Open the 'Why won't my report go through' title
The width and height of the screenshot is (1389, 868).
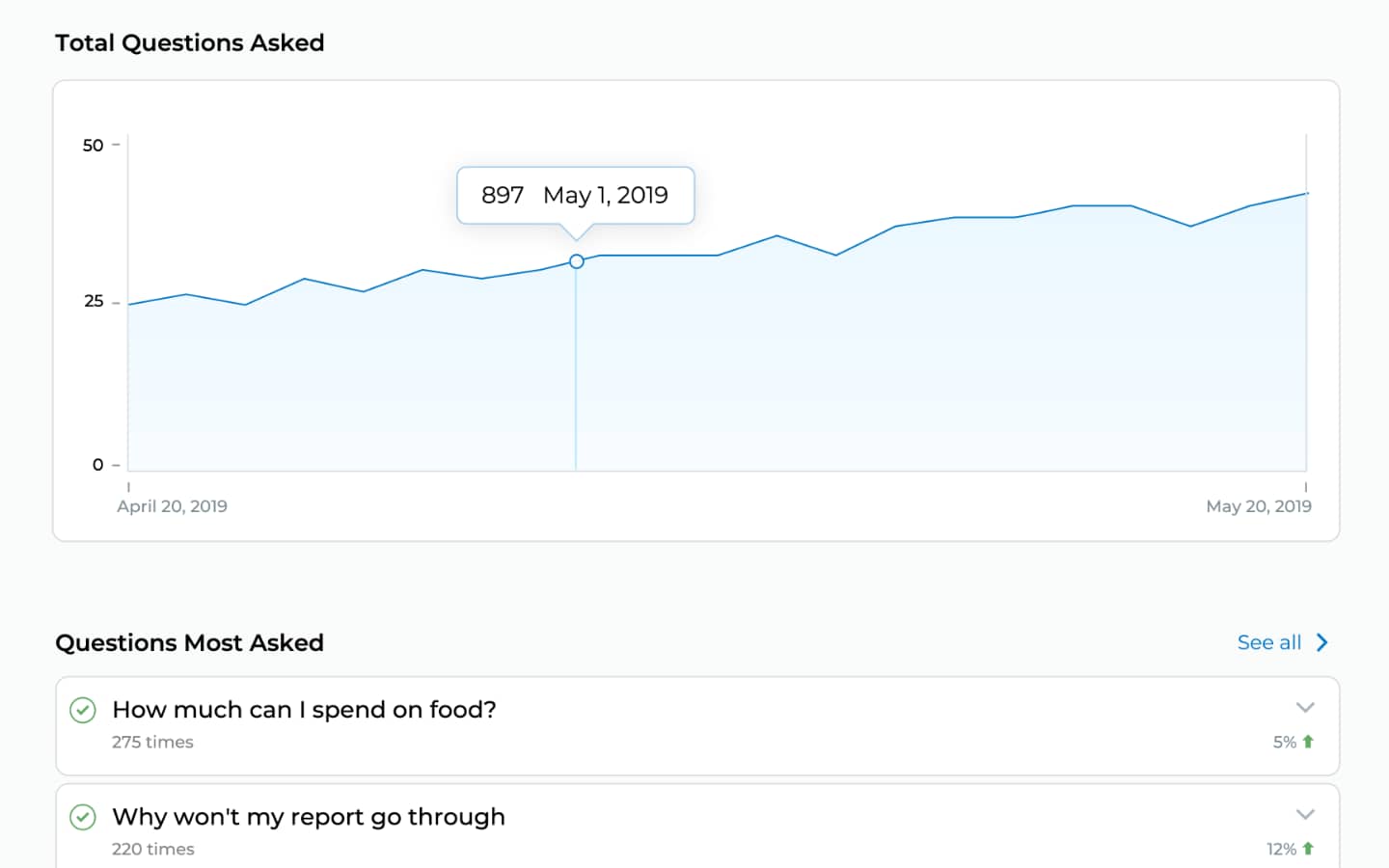[x=309, y=817]
